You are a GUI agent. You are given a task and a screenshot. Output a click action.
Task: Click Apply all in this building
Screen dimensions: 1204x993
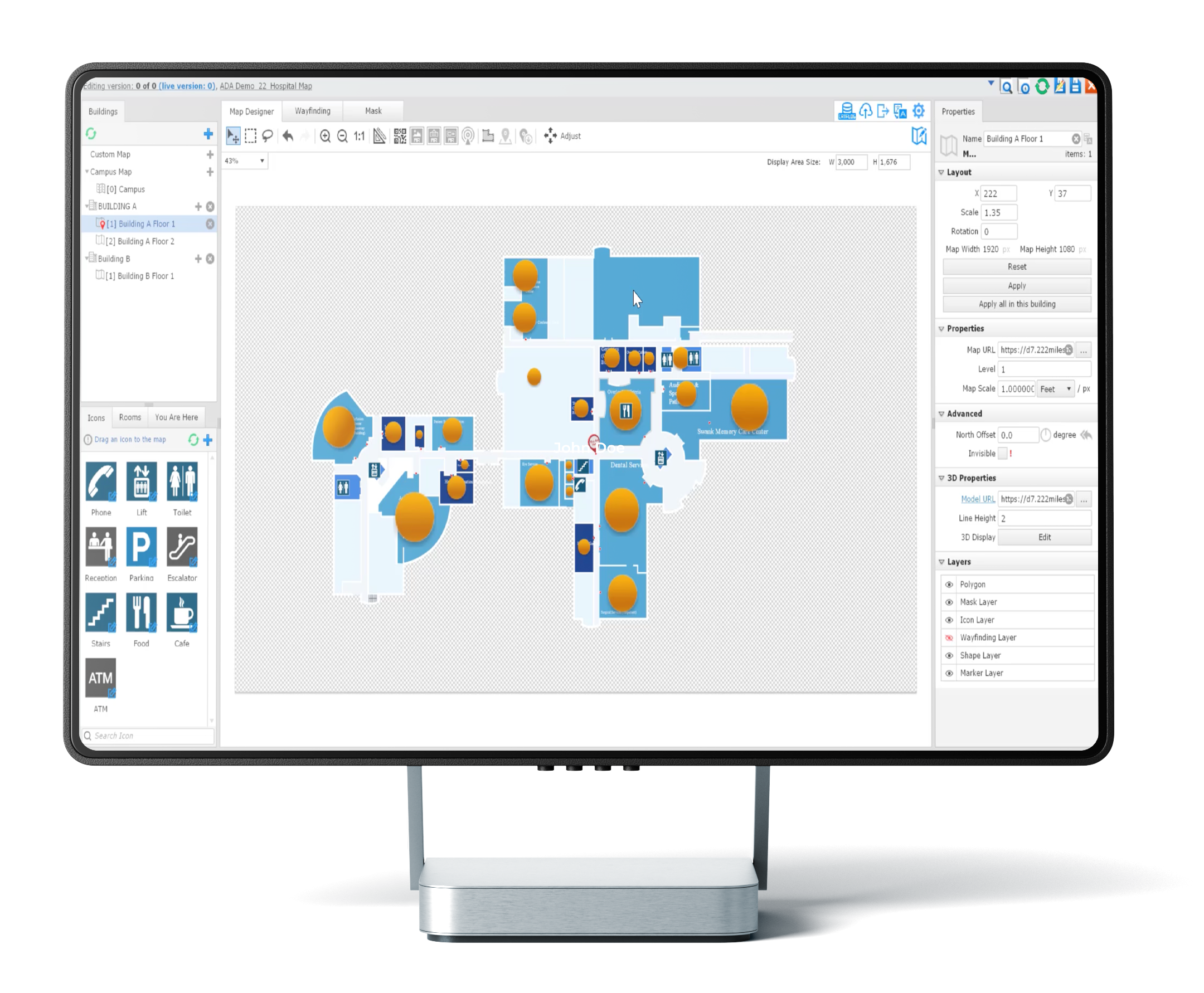[1016, 304]
